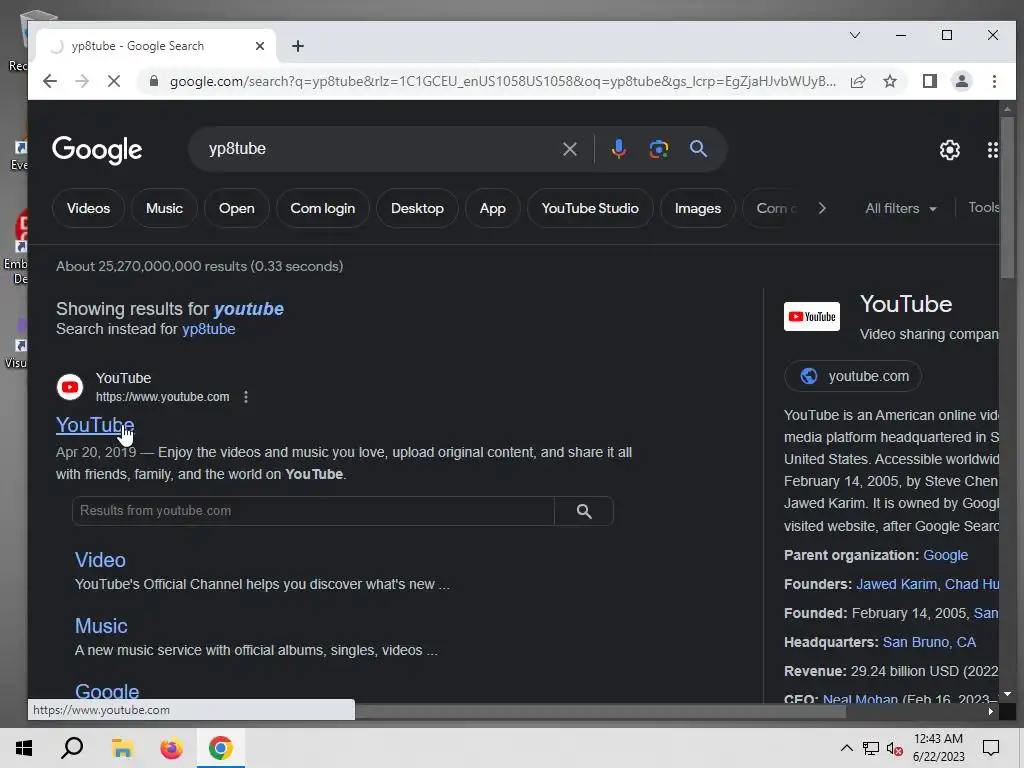Search by image with Google Lens
The width and height of the screenshot is (1024, 768).
tap(658, 149)
